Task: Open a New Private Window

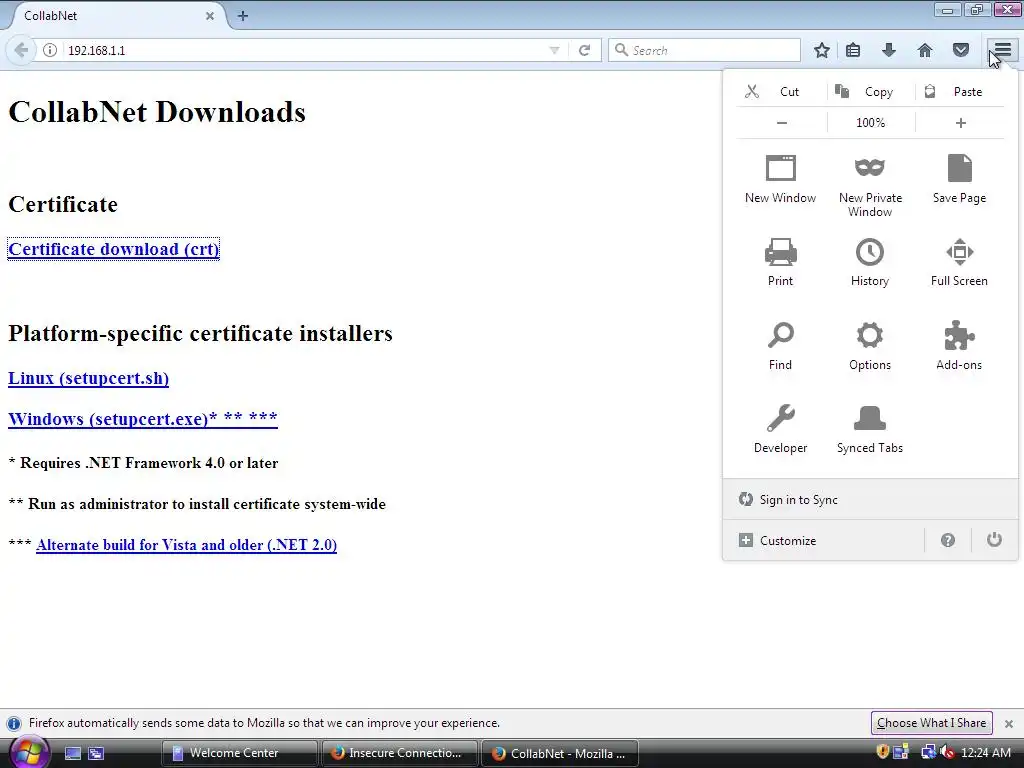Action: (x=870, y=185)
